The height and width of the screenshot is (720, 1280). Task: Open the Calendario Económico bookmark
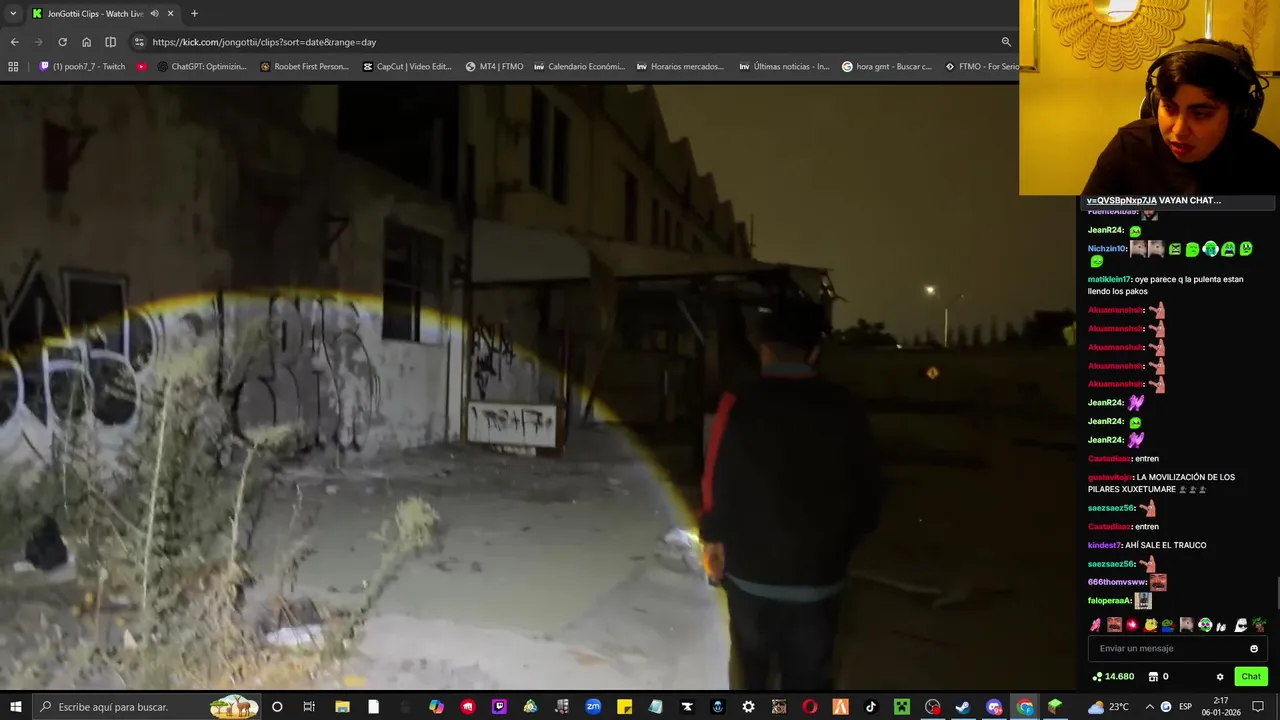(x=579, y=67)
